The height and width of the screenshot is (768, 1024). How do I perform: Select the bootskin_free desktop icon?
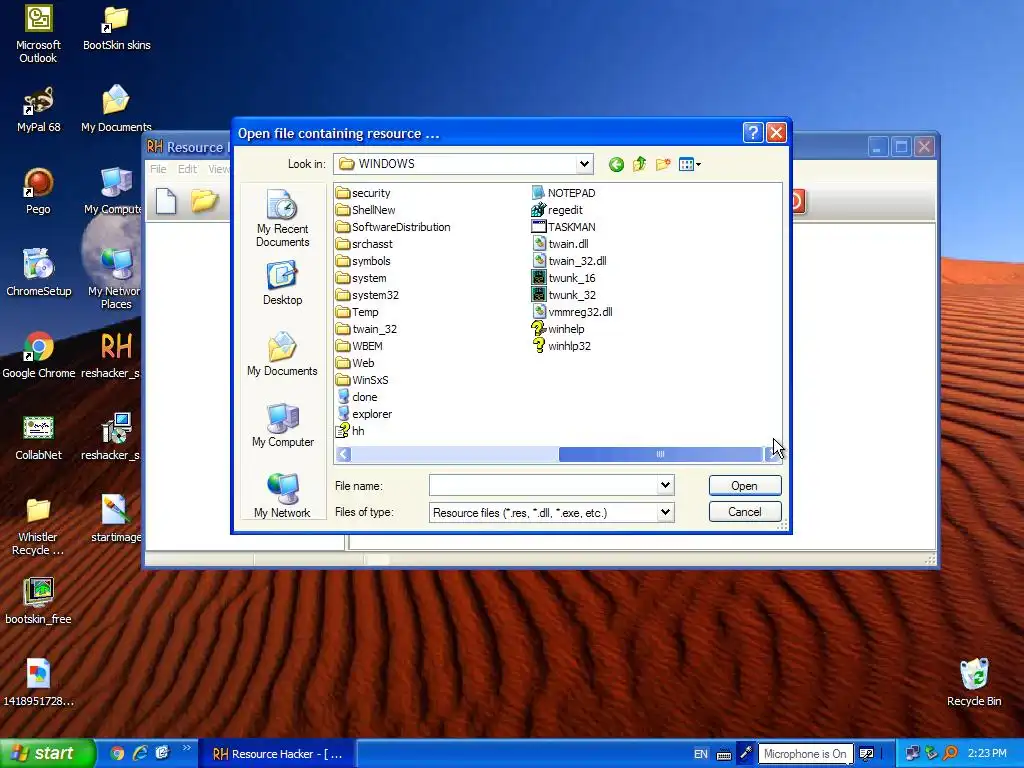39,601
